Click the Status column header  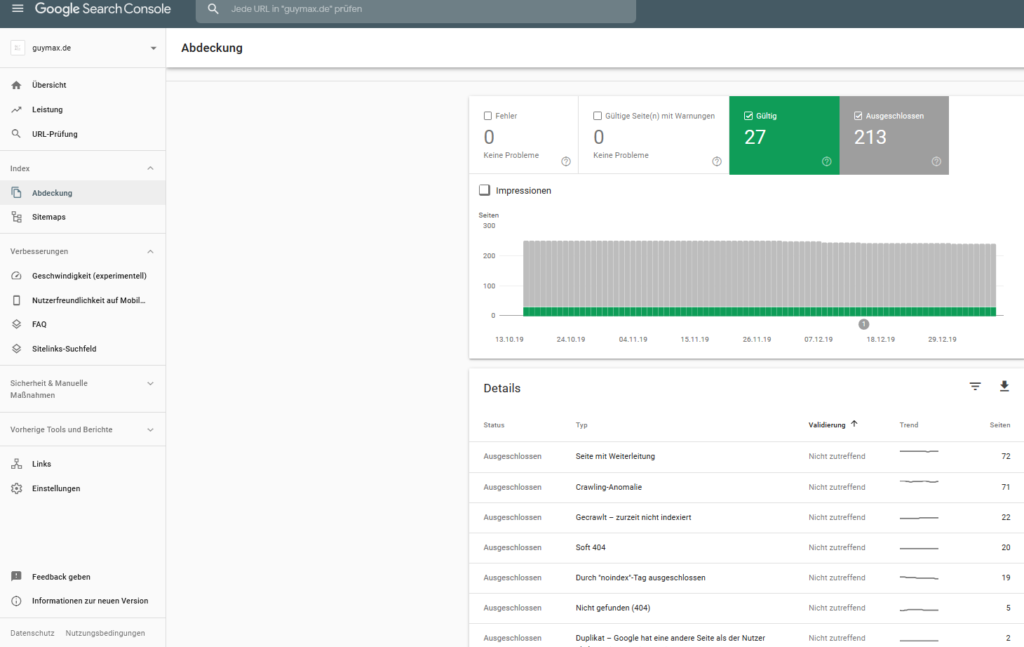[494, 425]
